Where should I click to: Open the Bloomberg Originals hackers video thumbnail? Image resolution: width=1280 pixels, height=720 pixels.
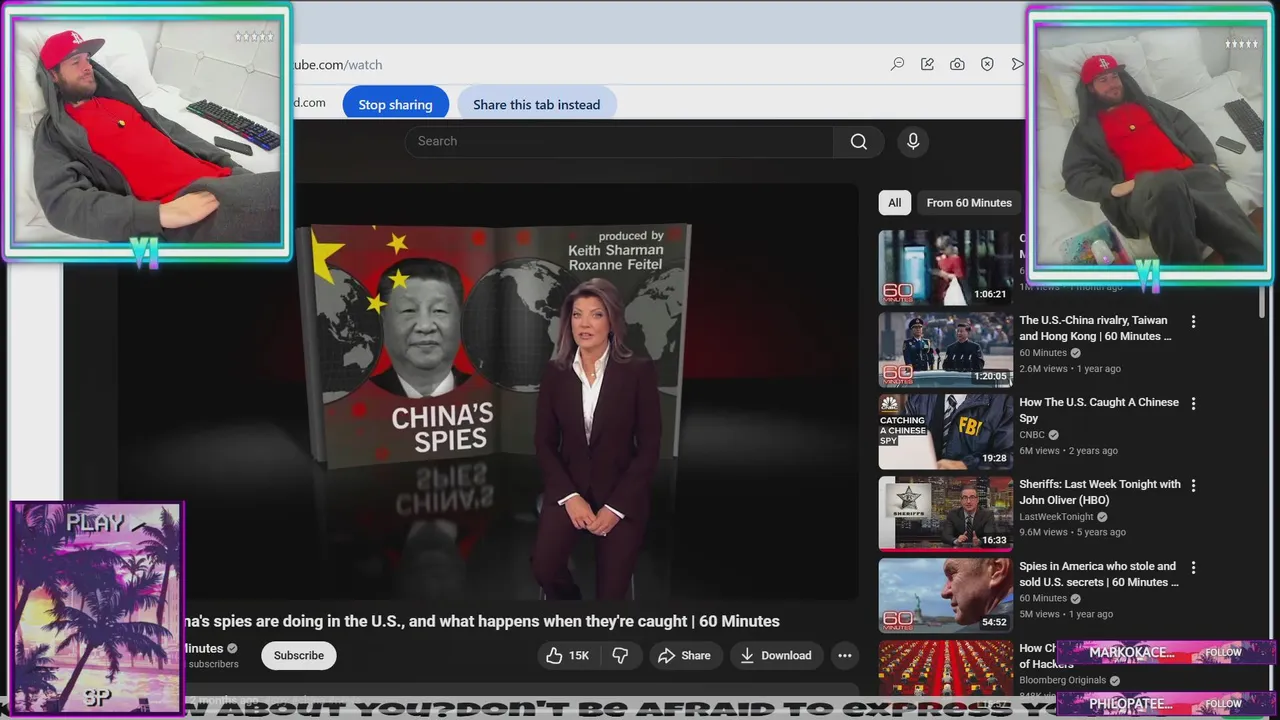coord(945,667)
